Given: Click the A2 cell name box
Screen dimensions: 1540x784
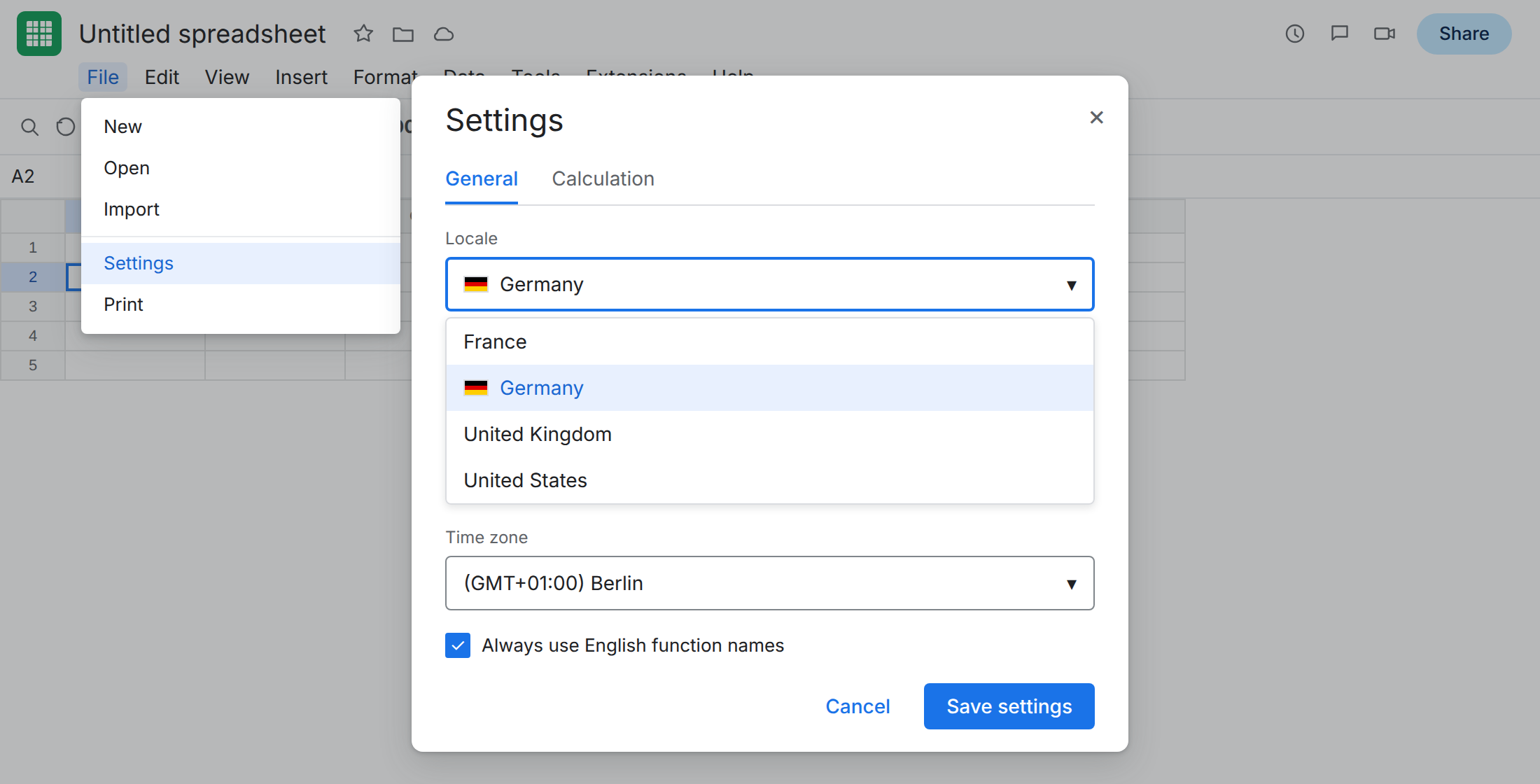Looking at the screenshot, I should (x=23, y=176).
